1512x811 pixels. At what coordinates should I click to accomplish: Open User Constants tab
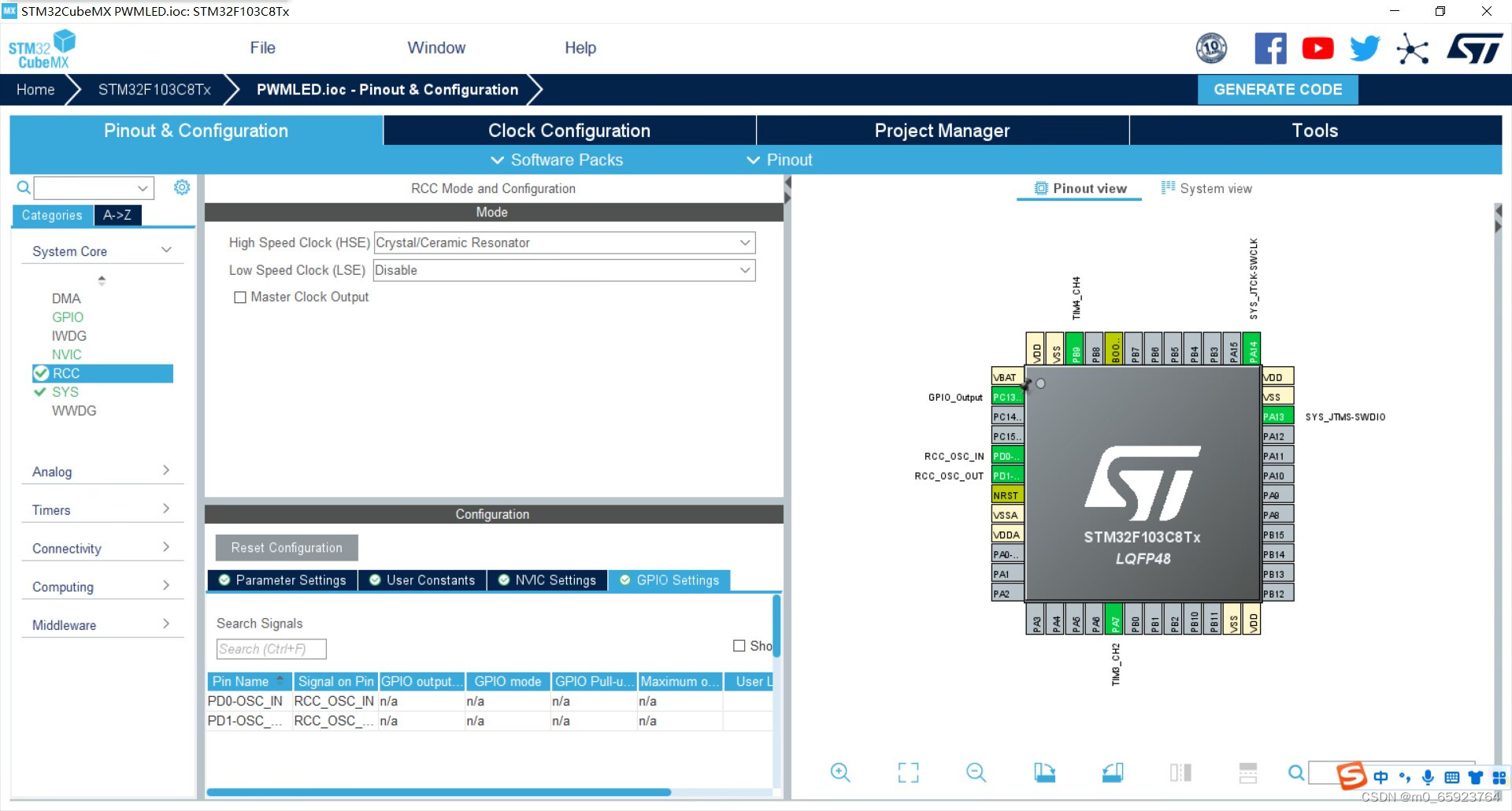point(422,580)
